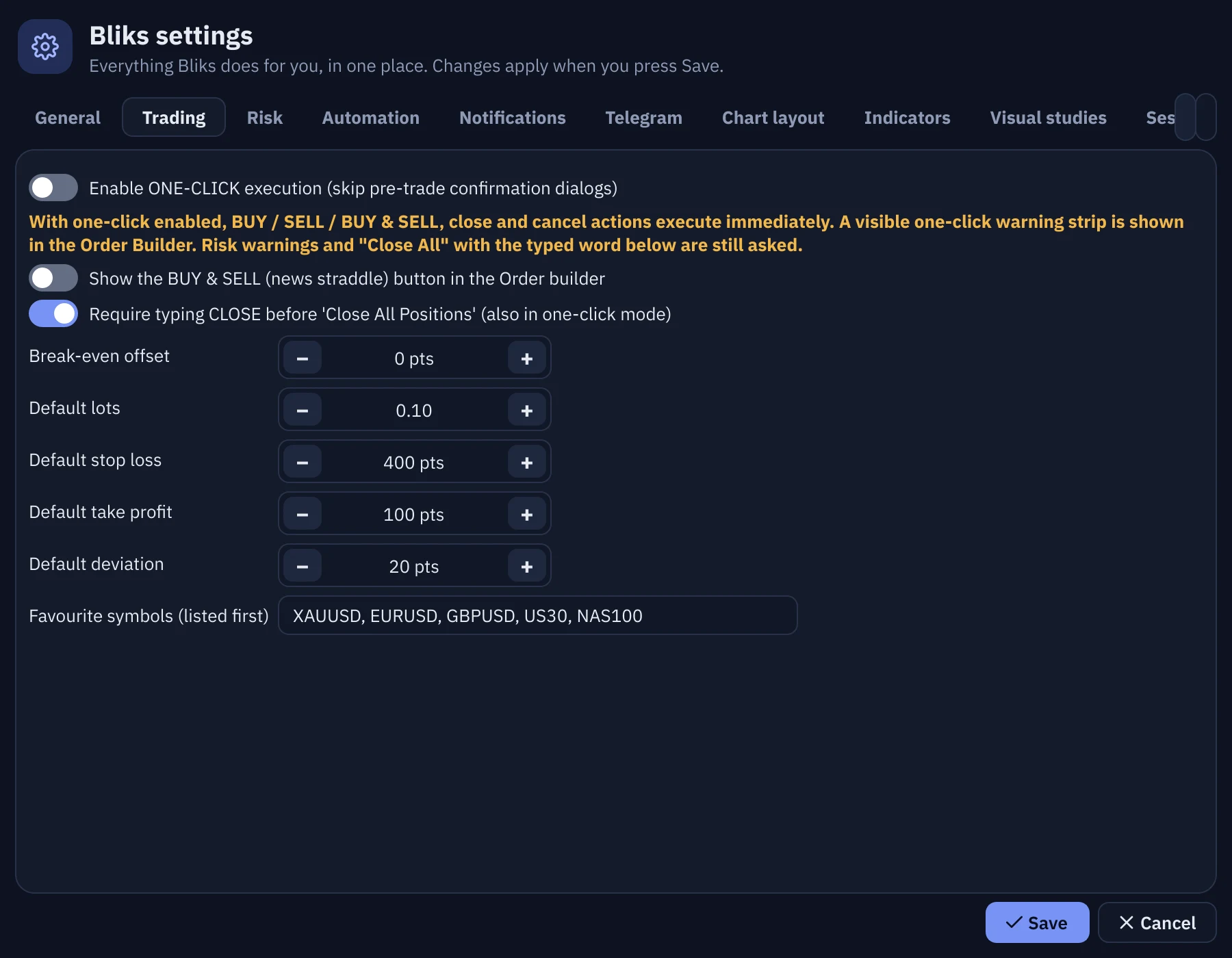Increase the Default take profit points
Screen dimensions: 1232x958
(x=527, y=514)
